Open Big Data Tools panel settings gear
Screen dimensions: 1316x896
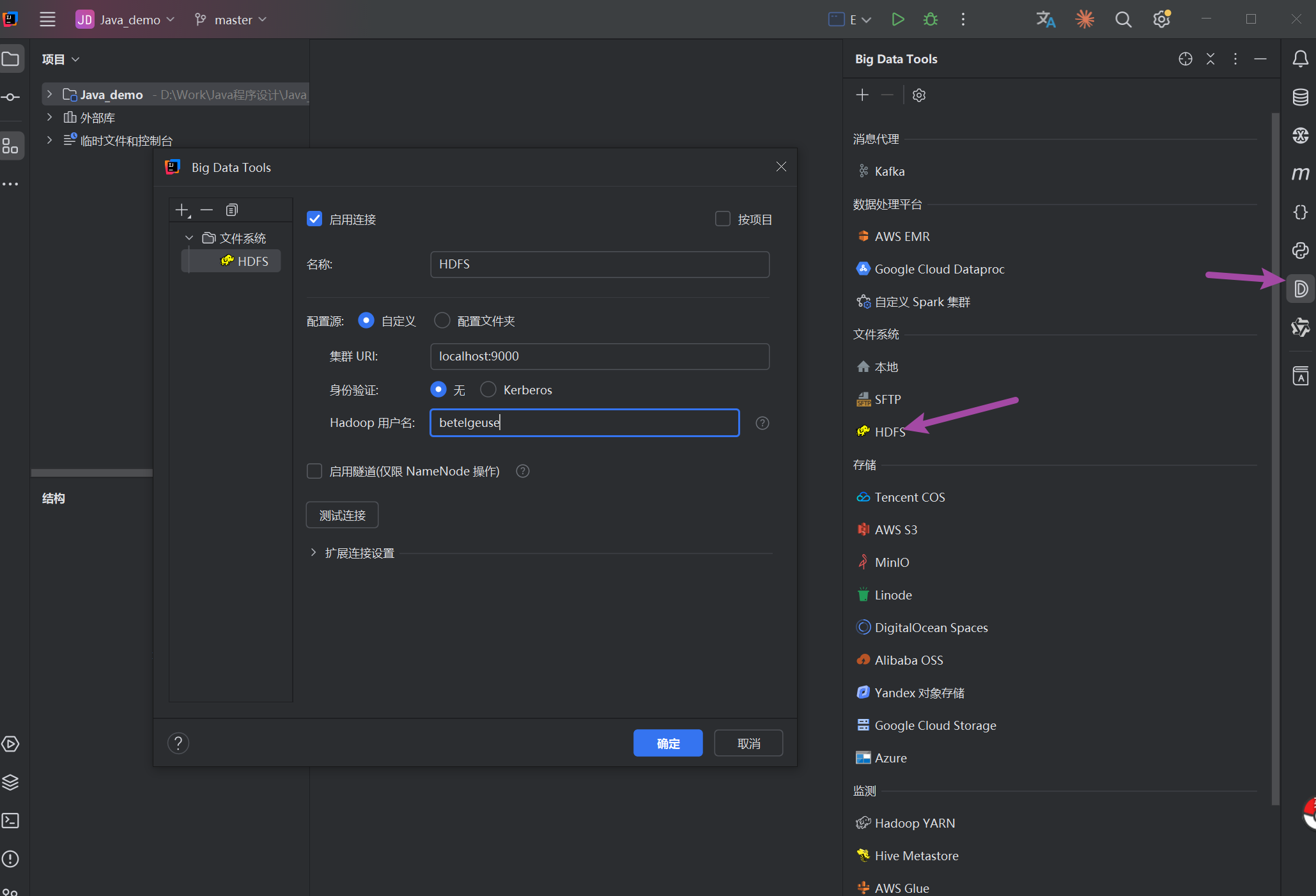point(919,95)
